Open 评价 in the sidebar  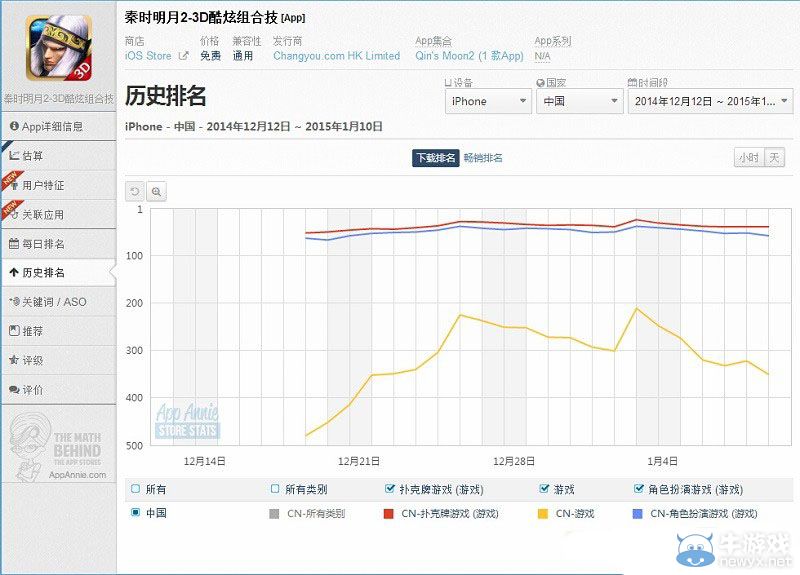[59, 390]
